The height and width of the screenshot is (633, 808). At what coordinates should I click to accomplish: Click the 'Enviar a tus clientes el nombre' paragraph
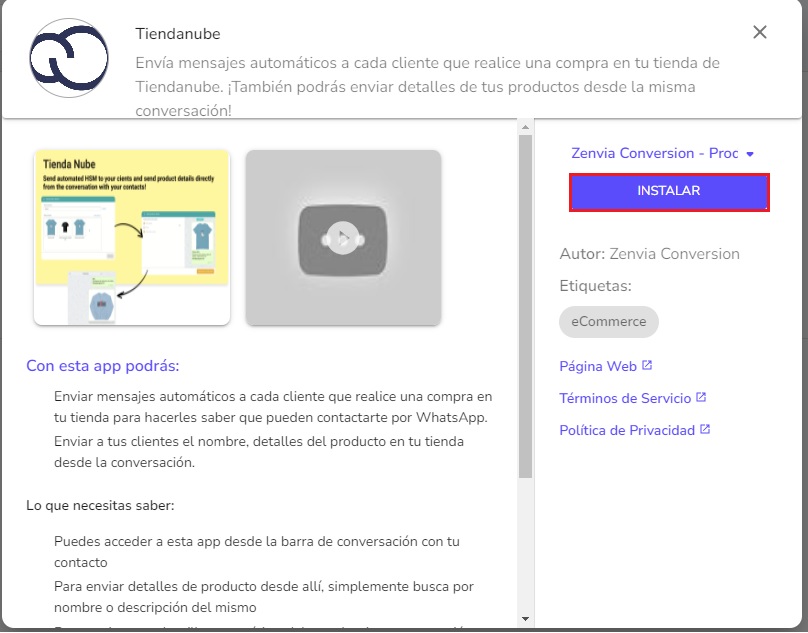pyautogui.click(x=259, y=452)
